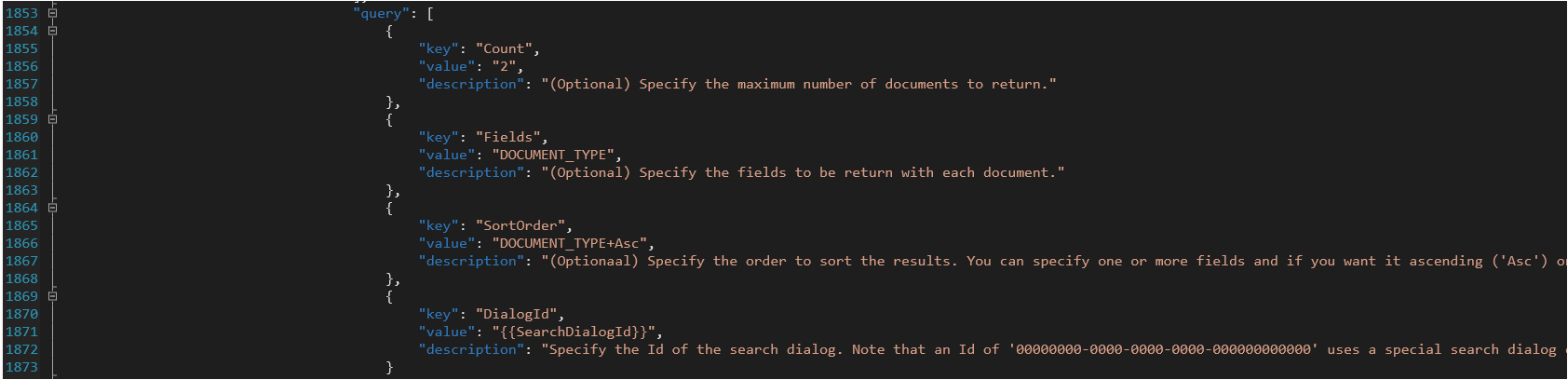Click line number 1872 in the gutter
This screenshot has height=380, width=1568.
21,349
